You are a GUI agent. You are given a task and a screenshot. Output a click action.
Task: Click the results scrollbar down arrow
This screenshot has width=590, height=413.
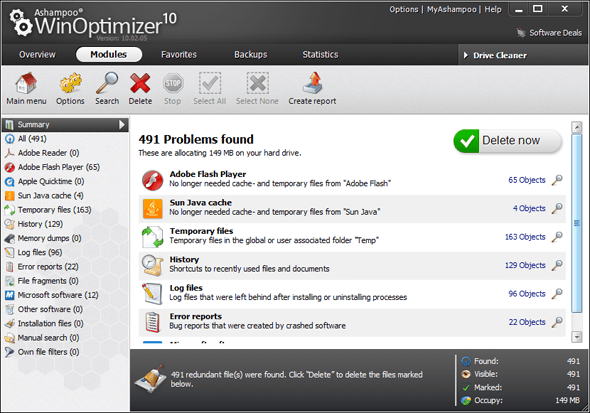576,337
